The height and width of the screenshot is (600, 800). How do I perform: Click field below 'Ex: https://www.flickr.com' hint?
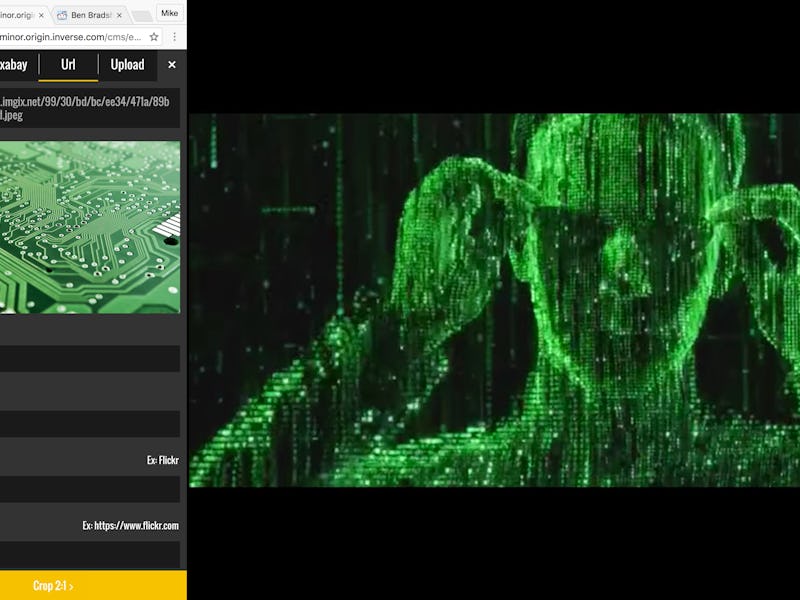[90, 554]
